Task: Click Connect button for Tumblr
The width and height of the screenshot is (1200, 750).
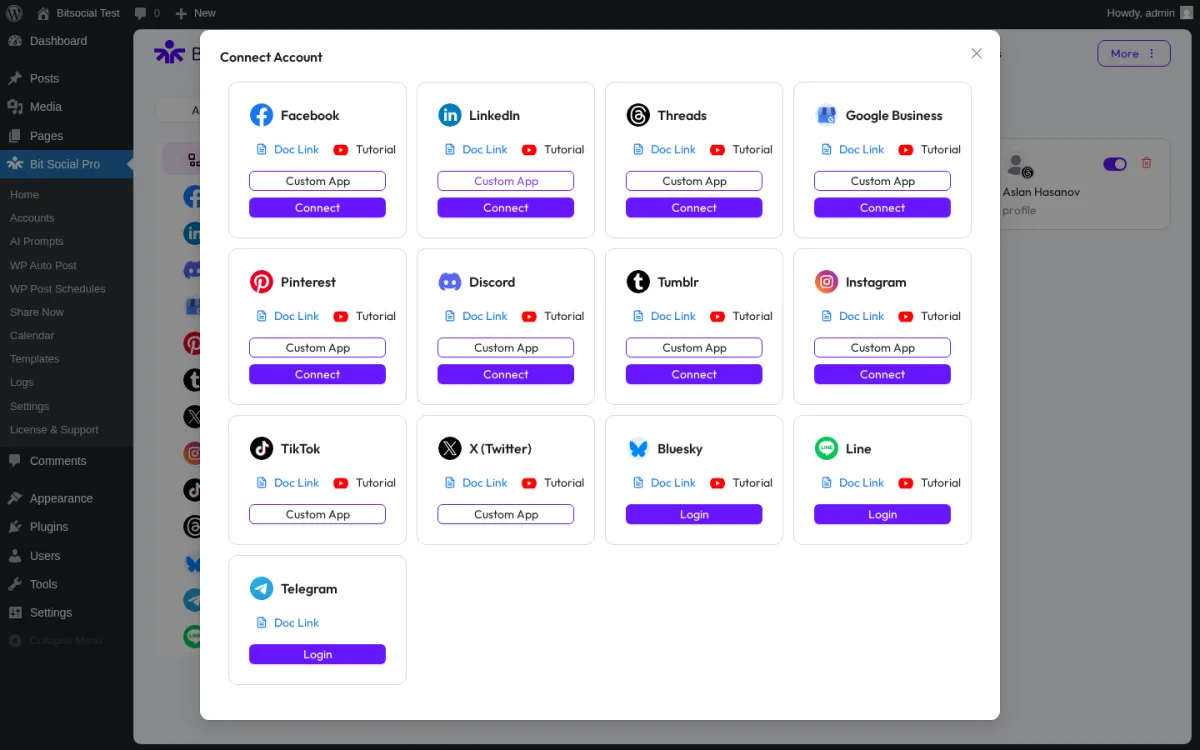Action: [694, 374]
